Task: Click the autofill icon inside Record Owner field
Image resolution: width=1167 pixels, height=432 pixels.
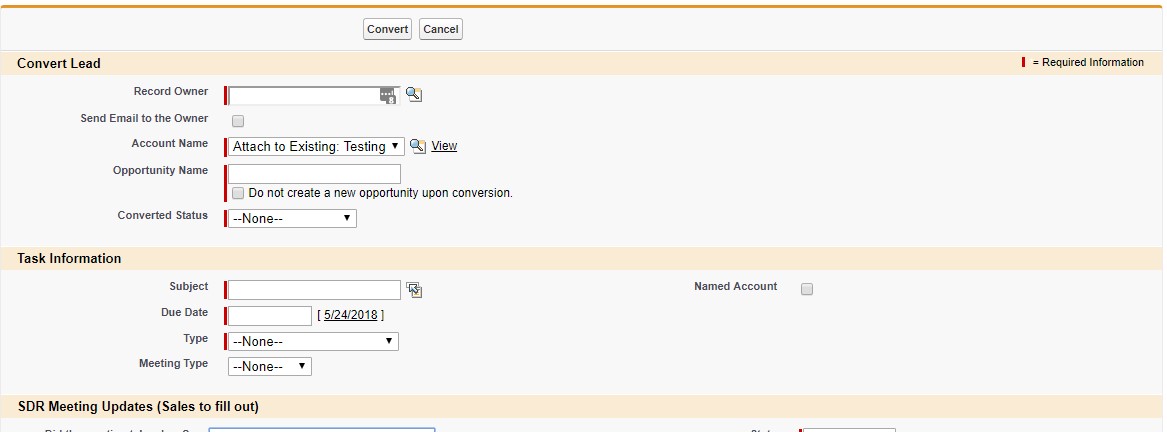Action: 387,95
